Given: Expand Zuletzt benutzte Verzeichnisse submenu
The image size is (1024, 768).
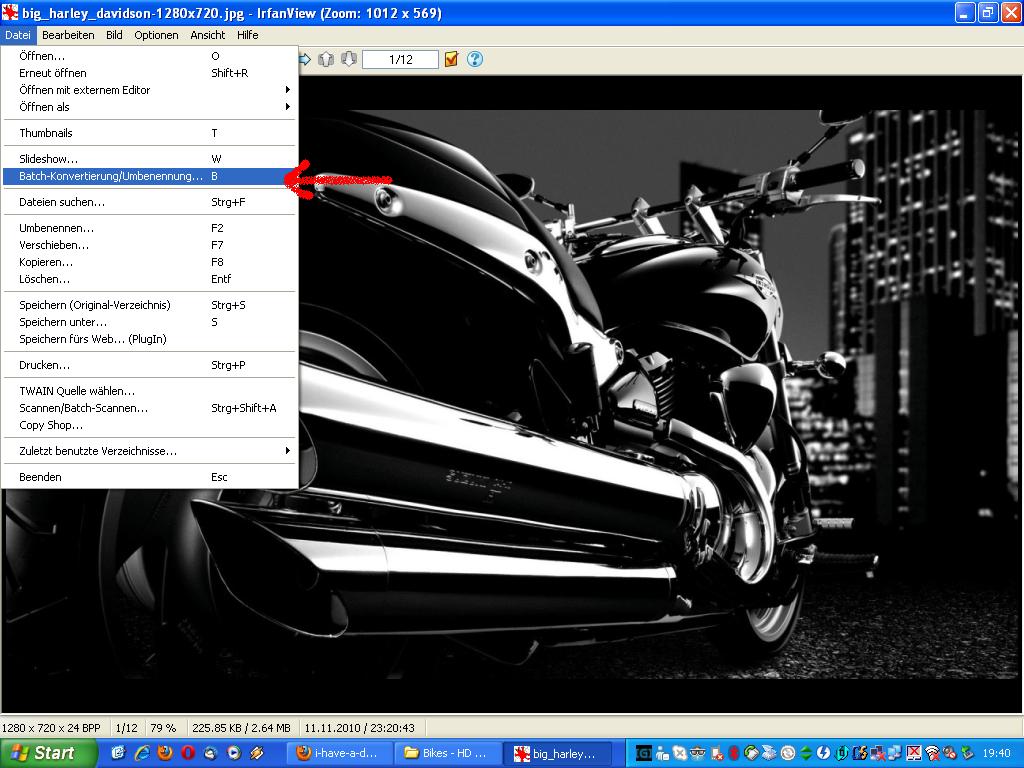Looking at the screenshot, I should point(150,451).
